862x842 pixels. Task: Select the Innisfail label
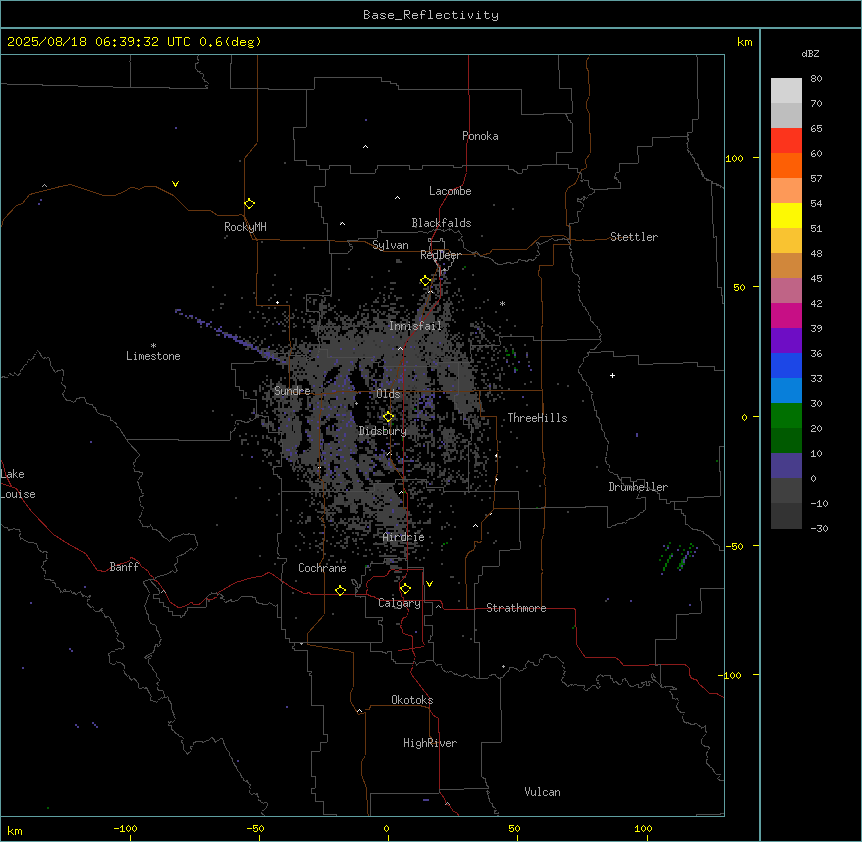(x=415, y=326)
